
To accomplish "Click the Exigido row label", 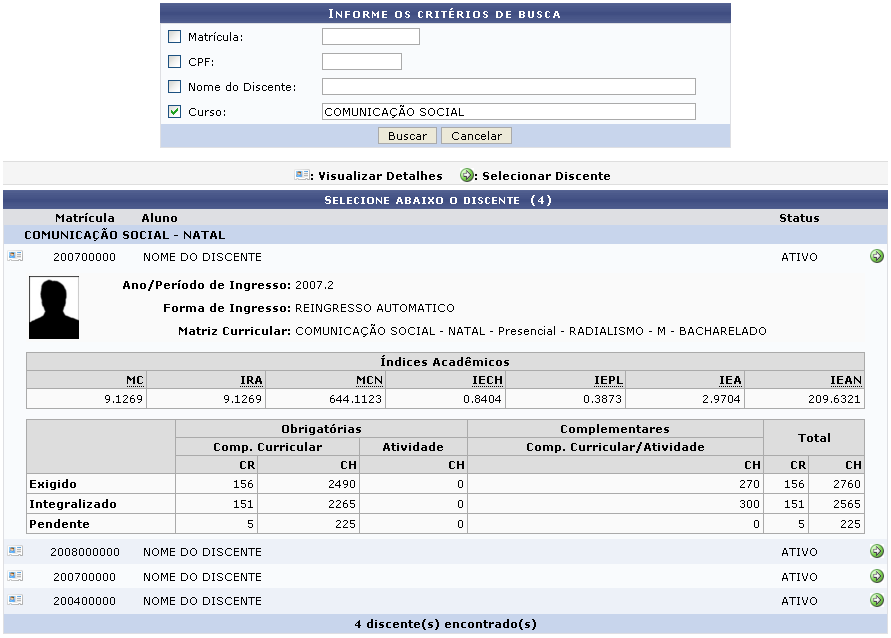I will [53, 484].
